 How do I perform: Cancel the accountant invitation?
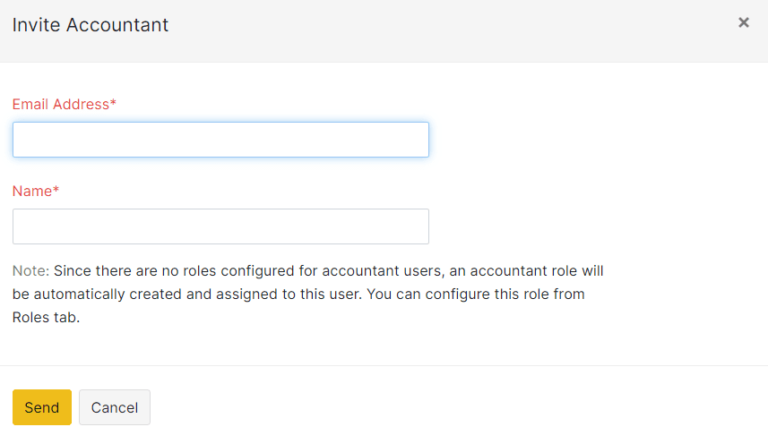point(114,407)
